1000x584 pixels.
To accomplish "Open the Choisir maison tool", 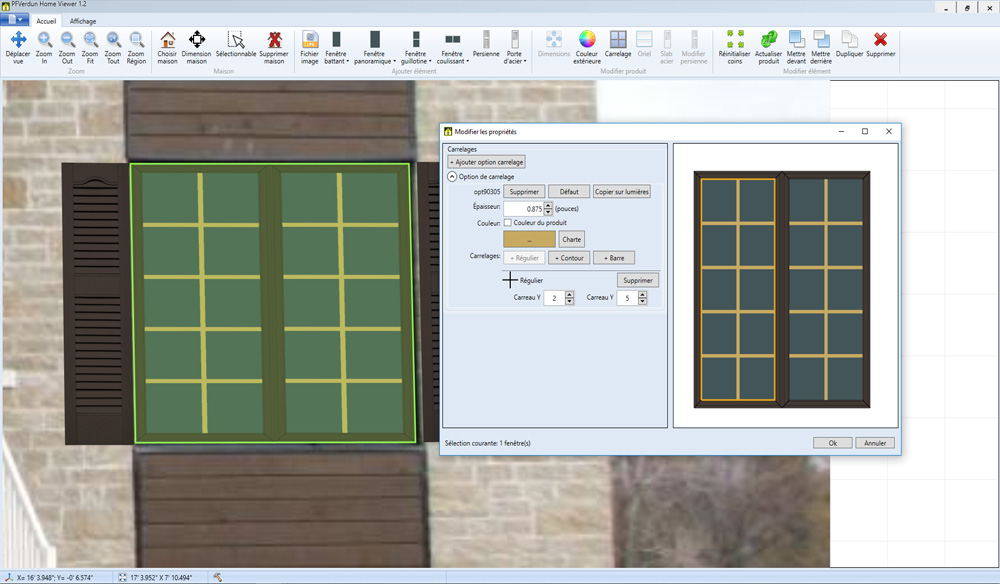I will tap(167, 46).
